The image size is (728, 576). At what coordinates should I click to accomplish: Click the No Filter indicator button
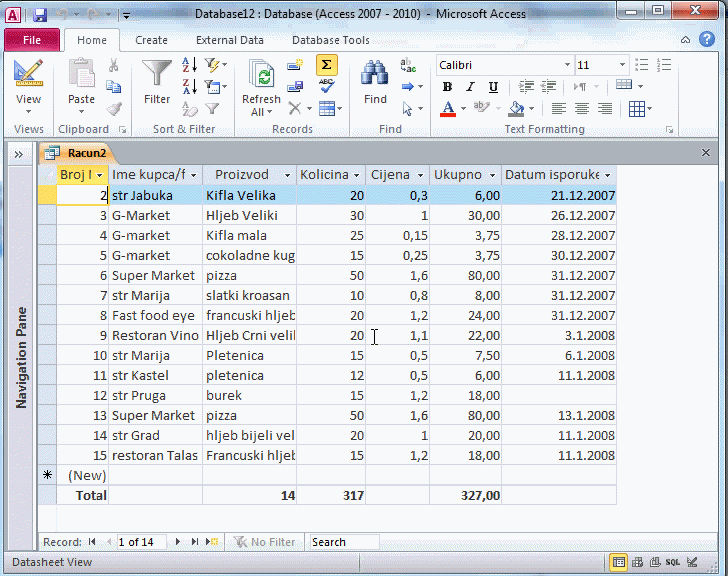(265, 542)
